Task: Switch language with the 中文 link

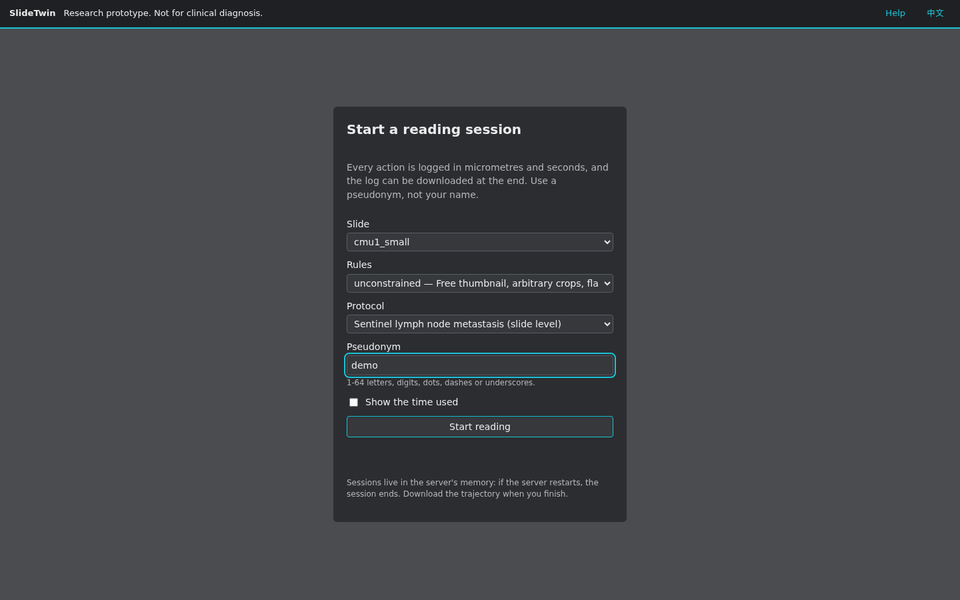Action: pyautogui.click(x=934, y=13)
